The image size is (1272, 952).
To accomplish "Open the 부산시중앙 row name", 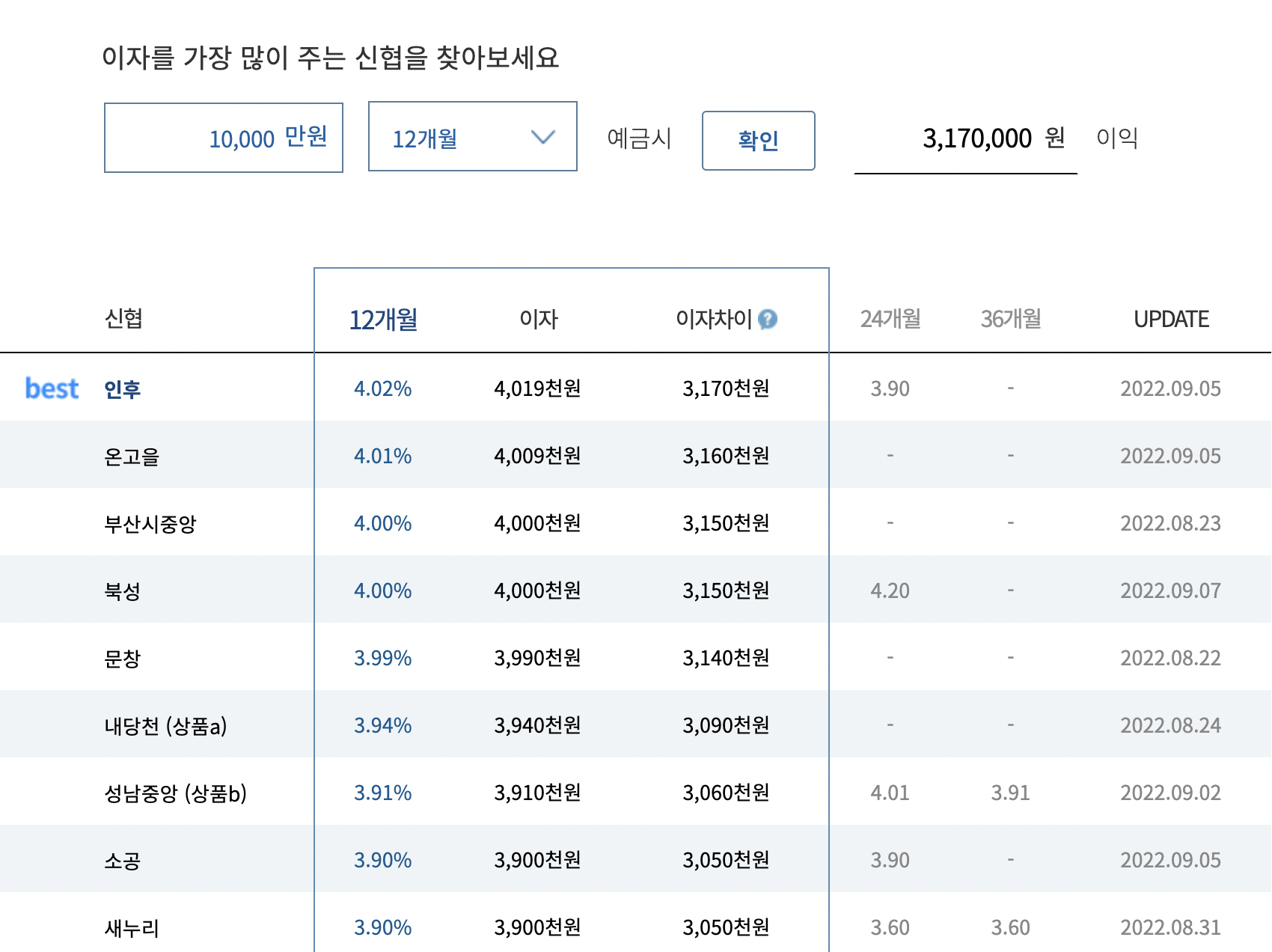I will (x=150, y=524).
